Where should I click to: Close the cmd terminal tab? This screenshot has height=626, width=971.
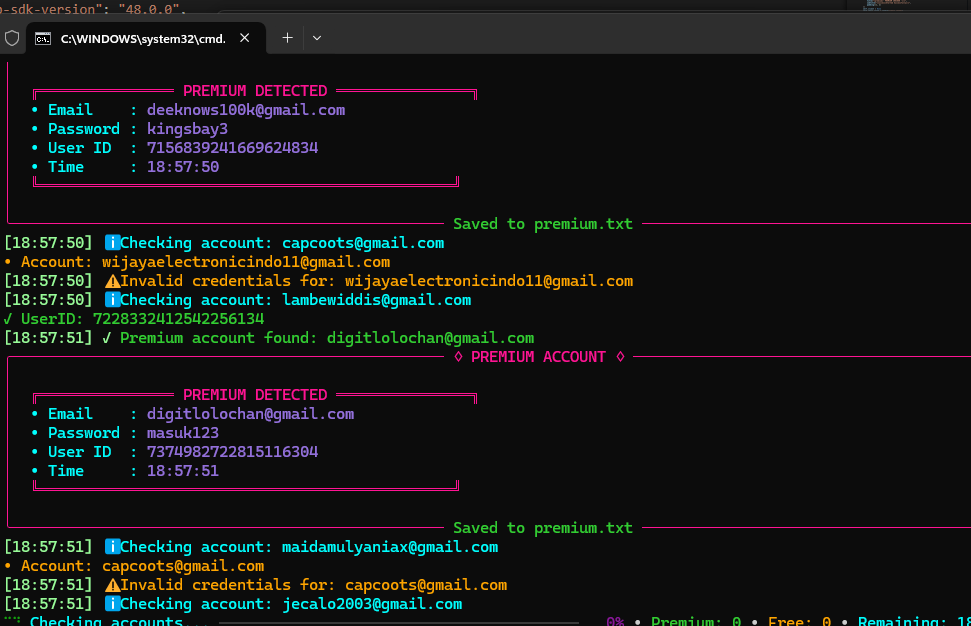point(245,38)
